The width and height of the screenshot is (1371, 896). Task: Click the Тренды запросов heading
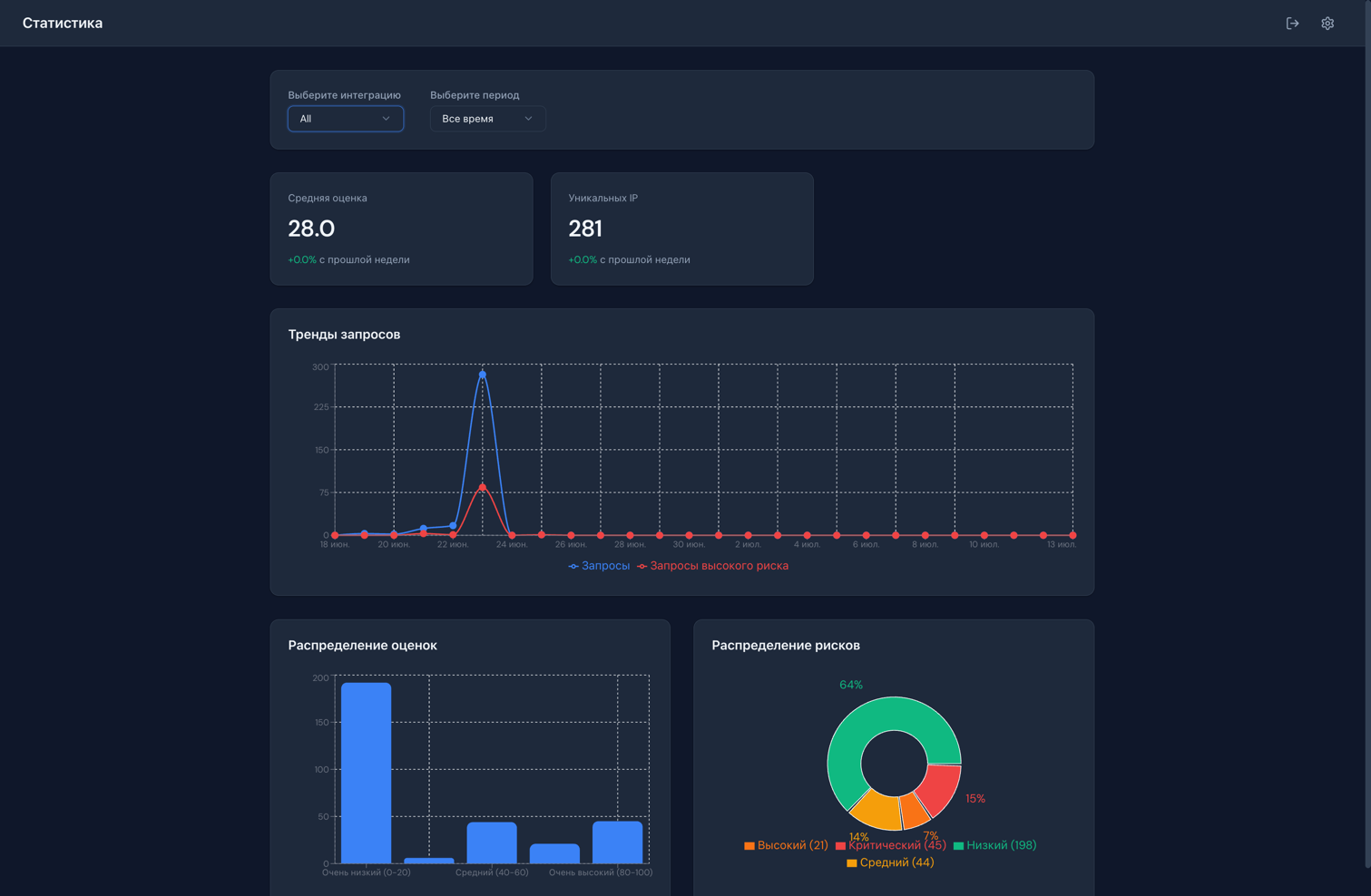(344, 335)
